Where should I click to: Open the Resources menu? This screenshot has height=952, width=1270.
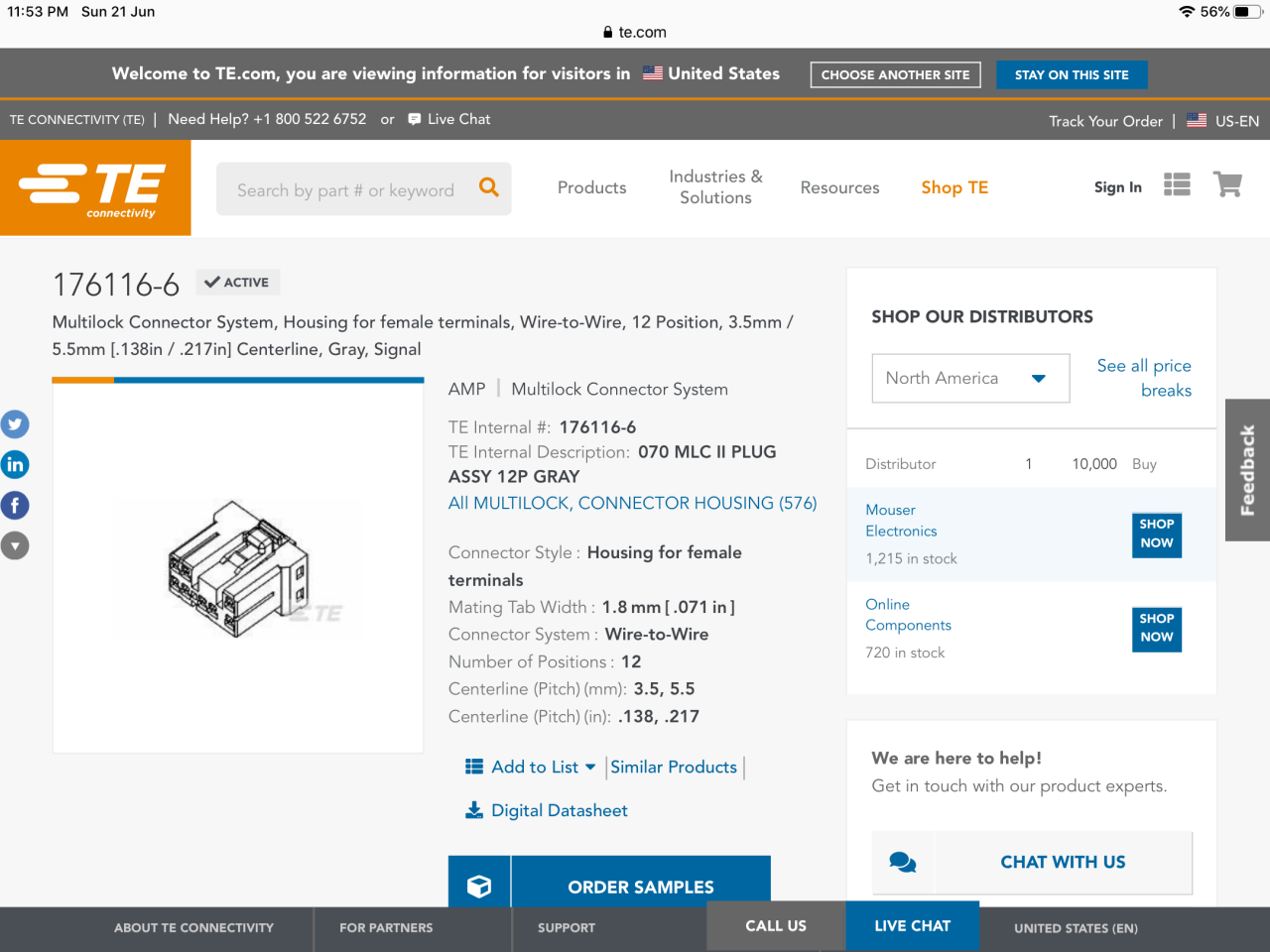(x=840, y=187)
